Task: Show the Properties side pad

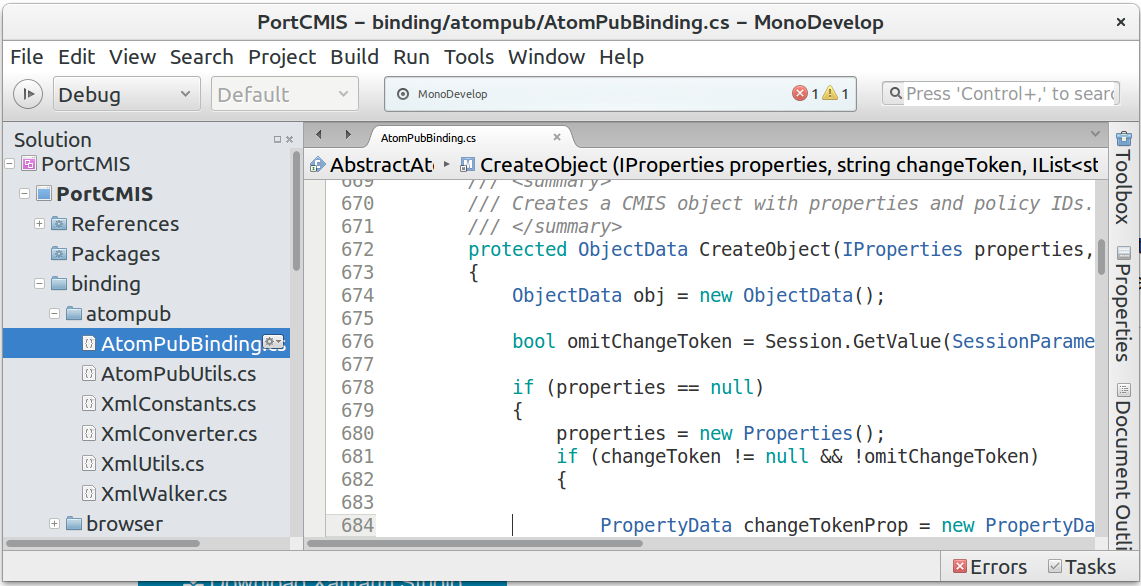Action: [1124, 304]
